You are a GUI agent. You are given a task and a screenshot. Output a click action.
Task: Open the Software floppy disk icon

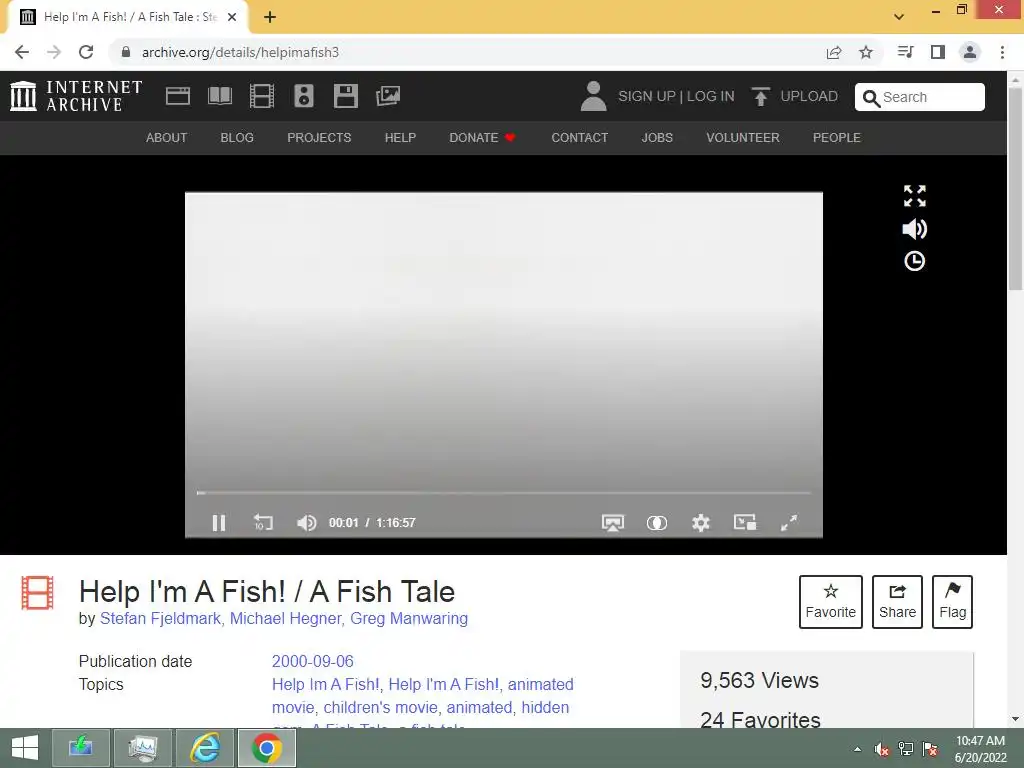coord(345,96)
